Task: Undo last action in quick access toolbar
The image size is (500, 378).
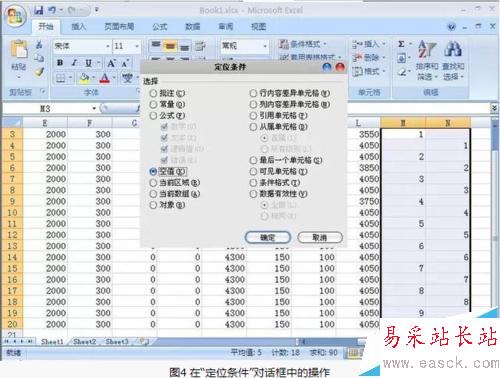Action: coord(52,10)
